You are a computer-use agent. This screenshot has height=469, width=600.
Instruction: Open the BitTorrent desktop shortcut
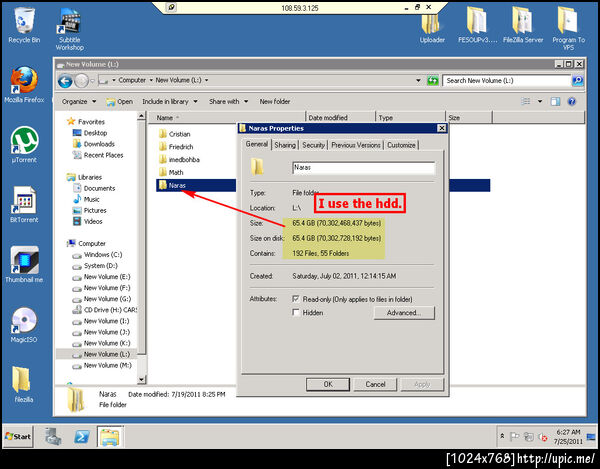(x=24, y=204)
